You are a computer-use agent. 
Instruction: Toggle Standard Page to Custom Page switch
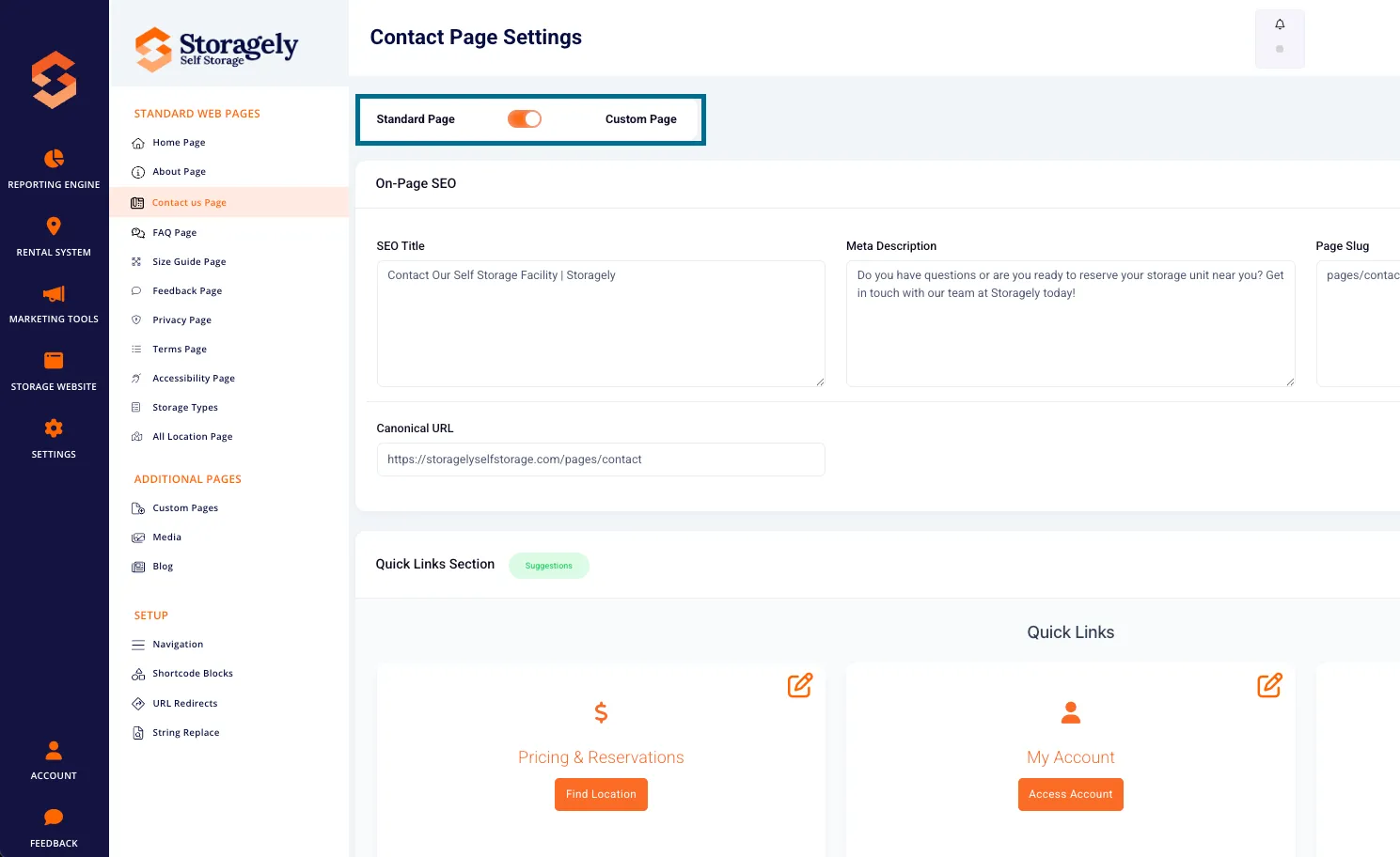tap(525, 119)
